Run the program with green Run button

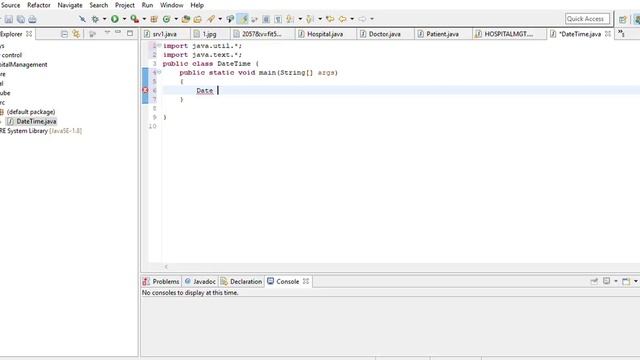pos(115,19)
